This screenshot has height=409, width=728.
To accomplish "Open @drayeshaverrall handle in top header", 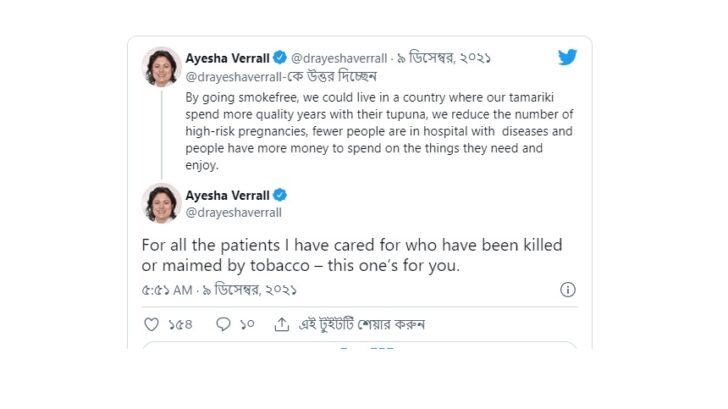I will coord(339,58).
